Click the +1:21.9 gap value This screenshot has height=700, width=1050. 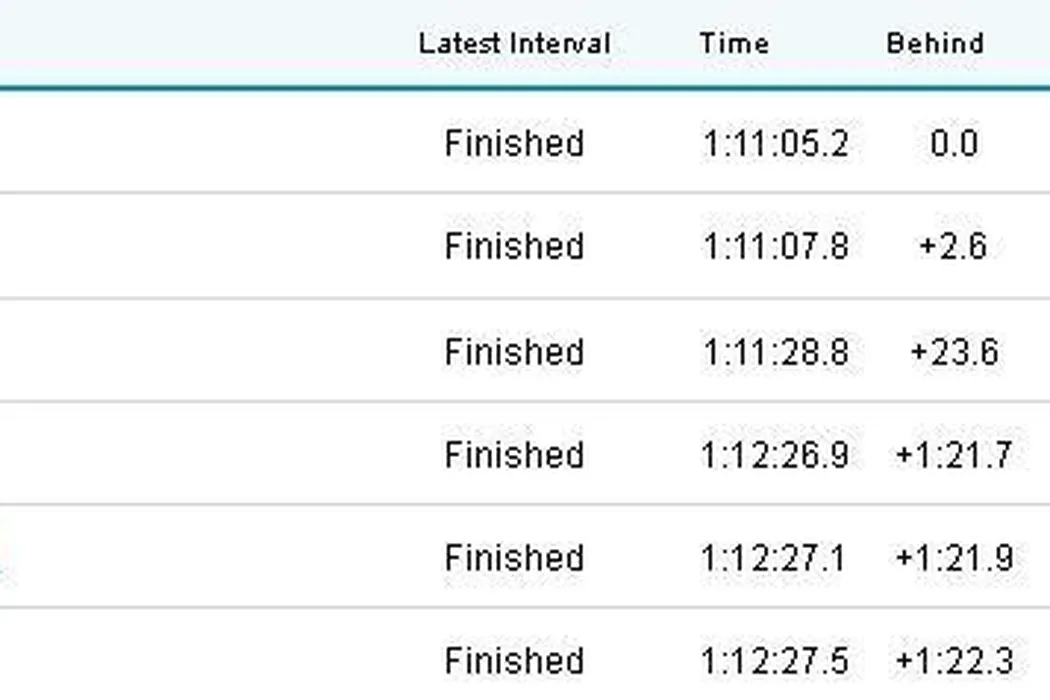(953, 557)
